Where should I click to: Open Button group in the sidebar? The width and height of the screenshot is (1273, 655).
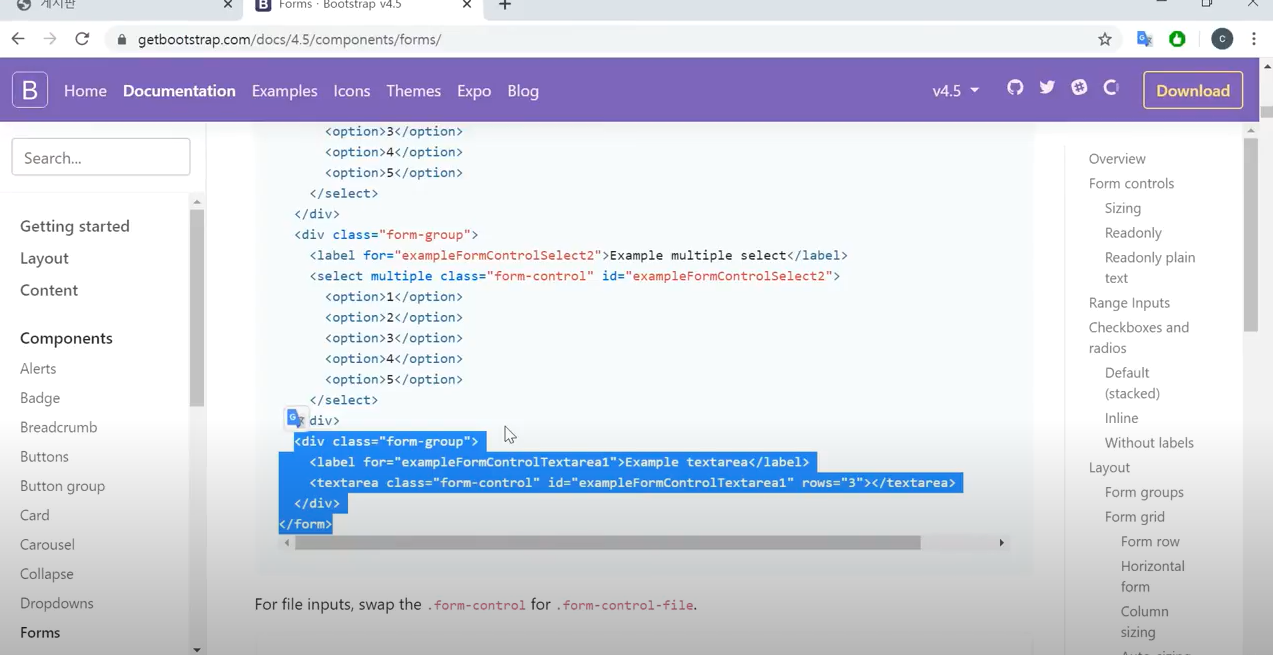pyautogui.click(x=62, y=486)
